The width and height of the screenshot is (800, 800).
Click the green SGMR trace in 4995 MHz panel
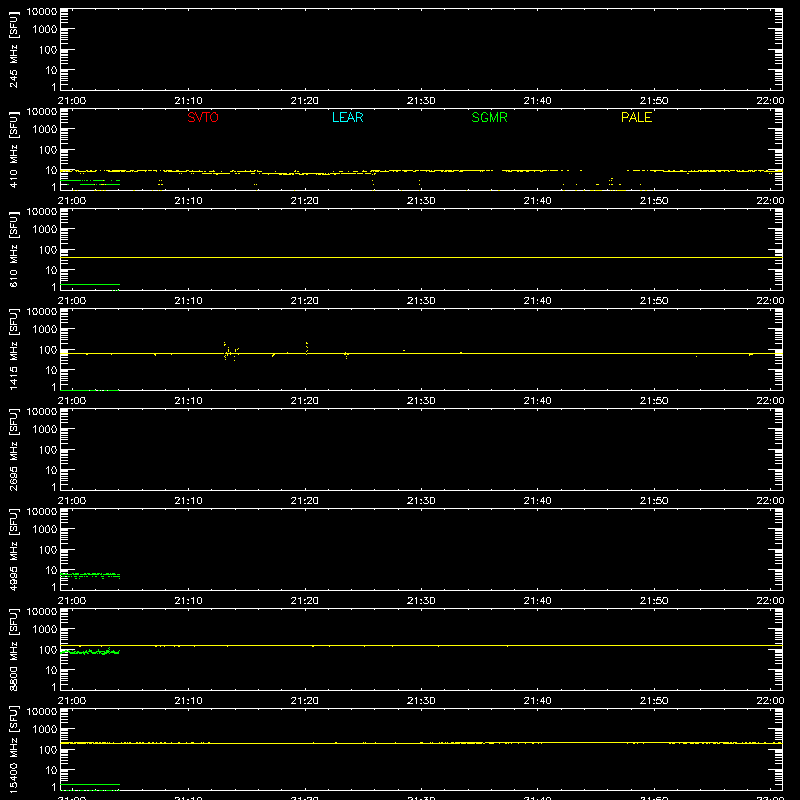90,576
